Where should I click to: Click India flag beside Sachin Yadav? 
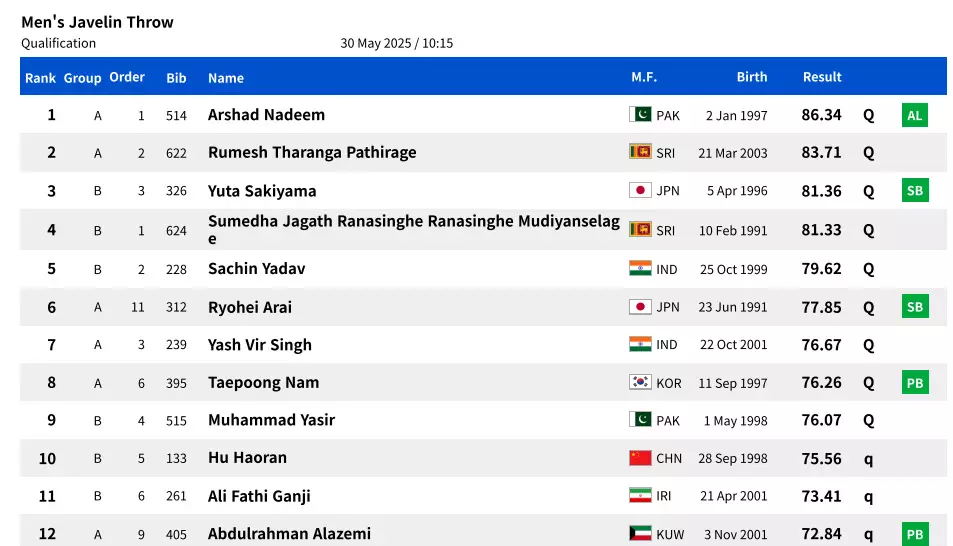coord(640,268)
